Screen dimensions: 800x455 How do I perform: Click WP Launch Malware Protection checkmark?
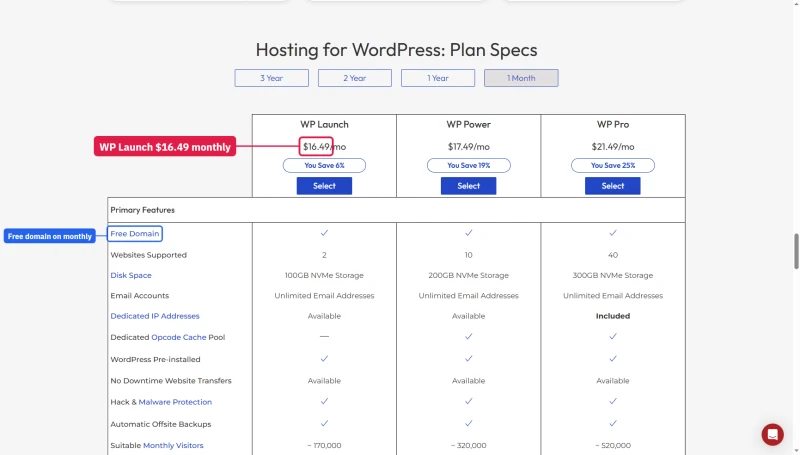[324, 401]
